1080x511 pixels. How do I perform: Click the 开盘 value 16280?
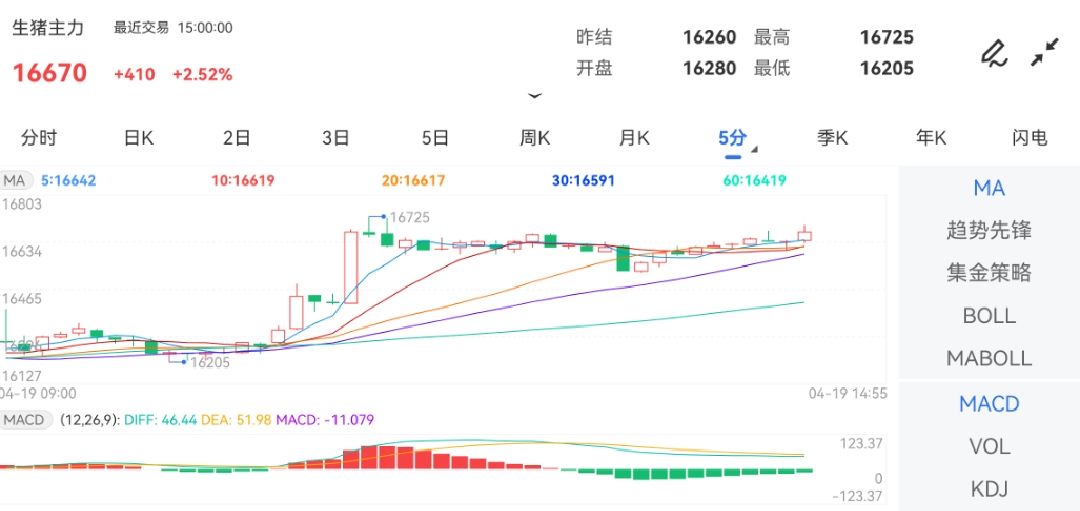coord(709,68)
